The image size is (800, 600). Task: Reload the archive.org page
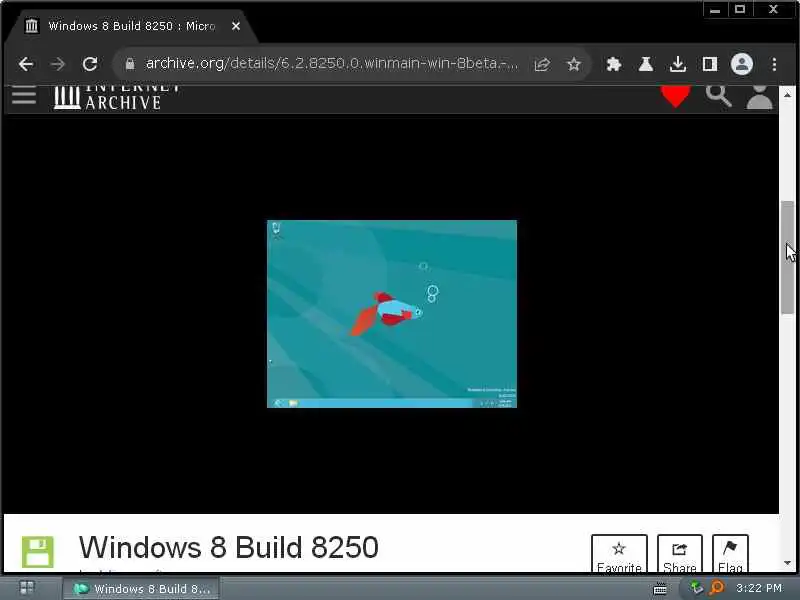90,64
